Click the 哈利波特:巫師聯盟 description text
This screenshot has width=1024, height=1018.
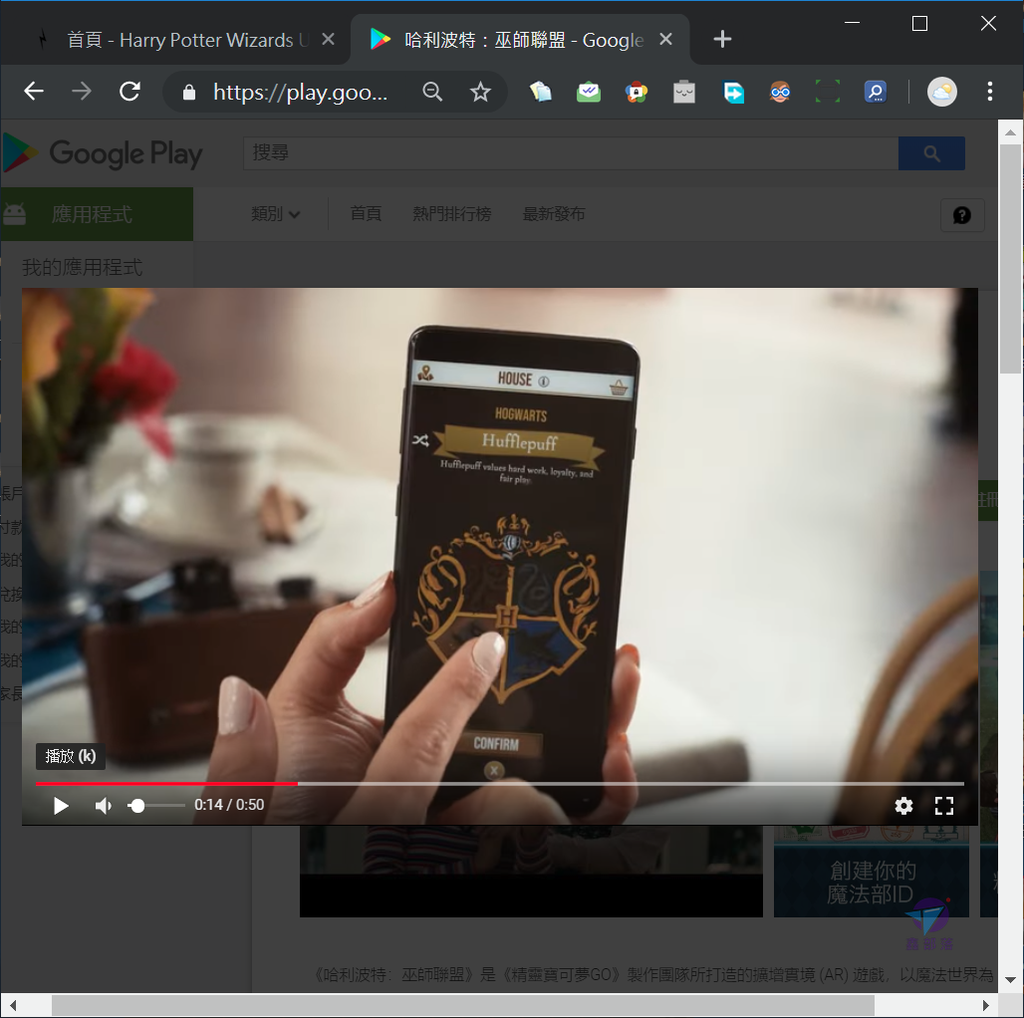pos(653,974)
